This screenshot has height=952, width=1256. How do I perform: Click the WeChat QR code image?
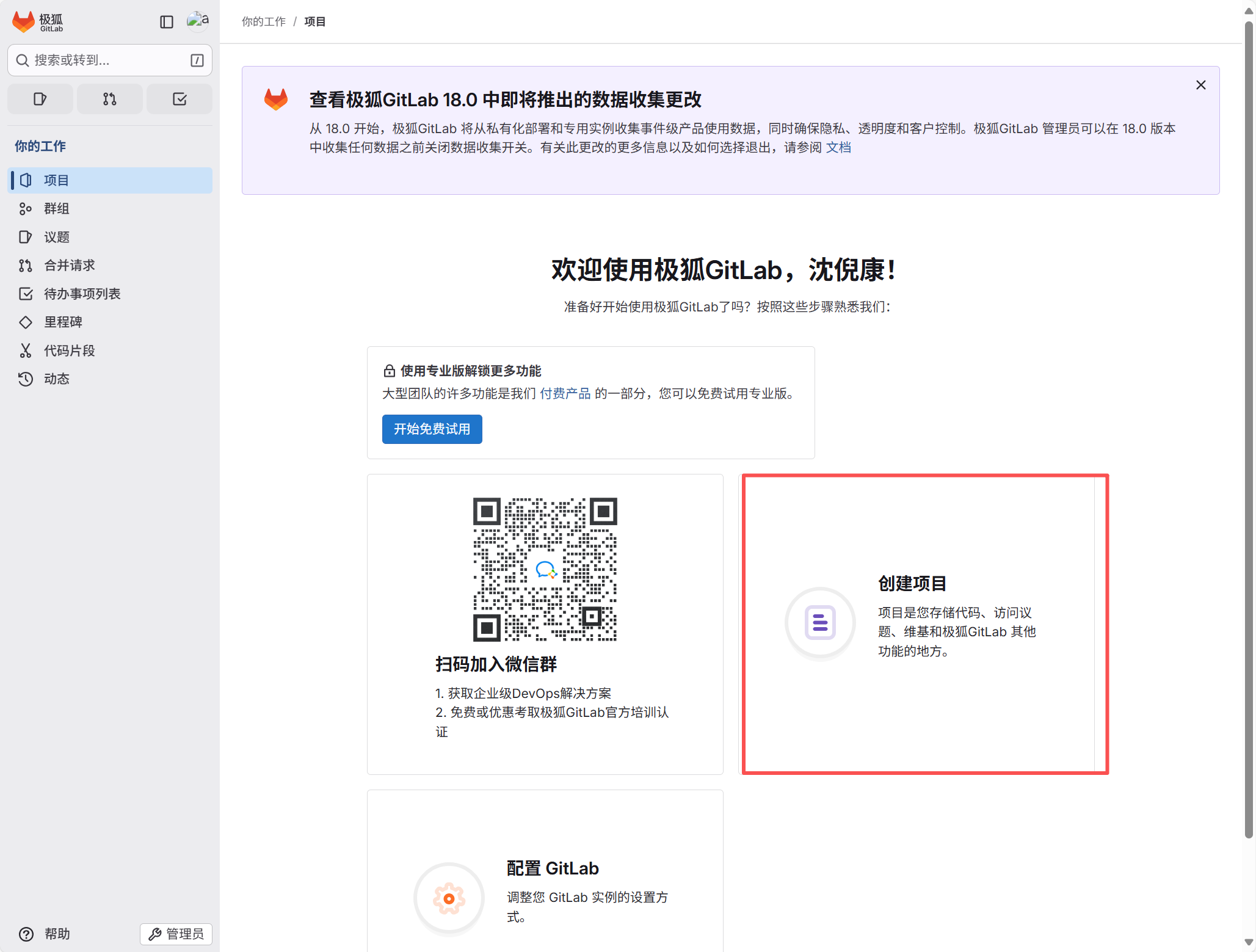tap(545, 569)
